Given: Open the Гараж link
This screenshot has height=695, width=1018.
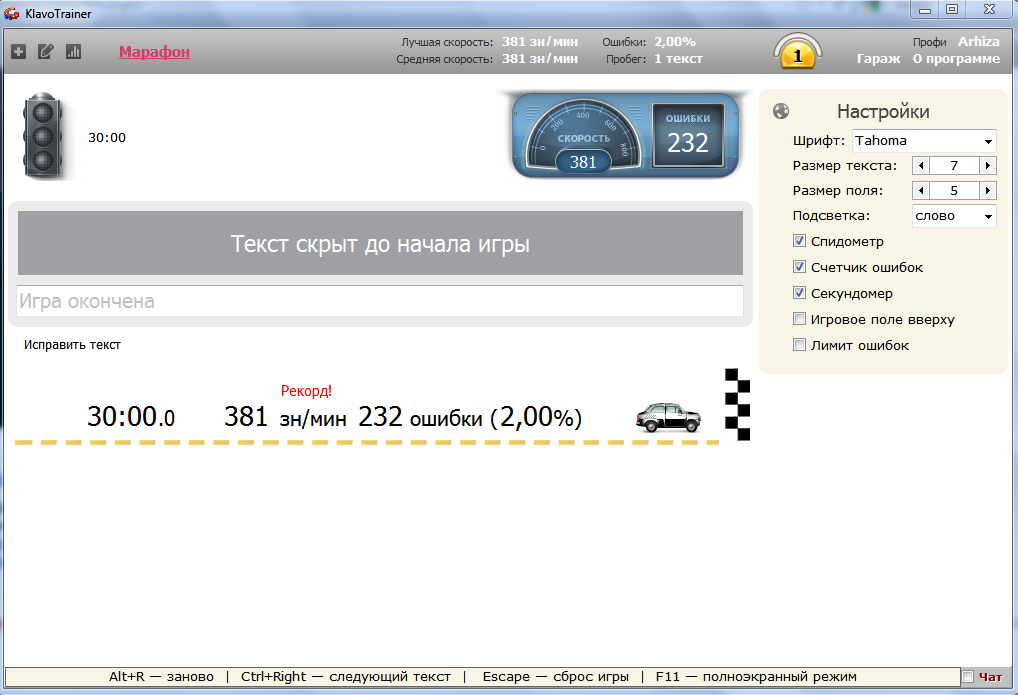Looking at the screenshot, I should click(878, 58).
